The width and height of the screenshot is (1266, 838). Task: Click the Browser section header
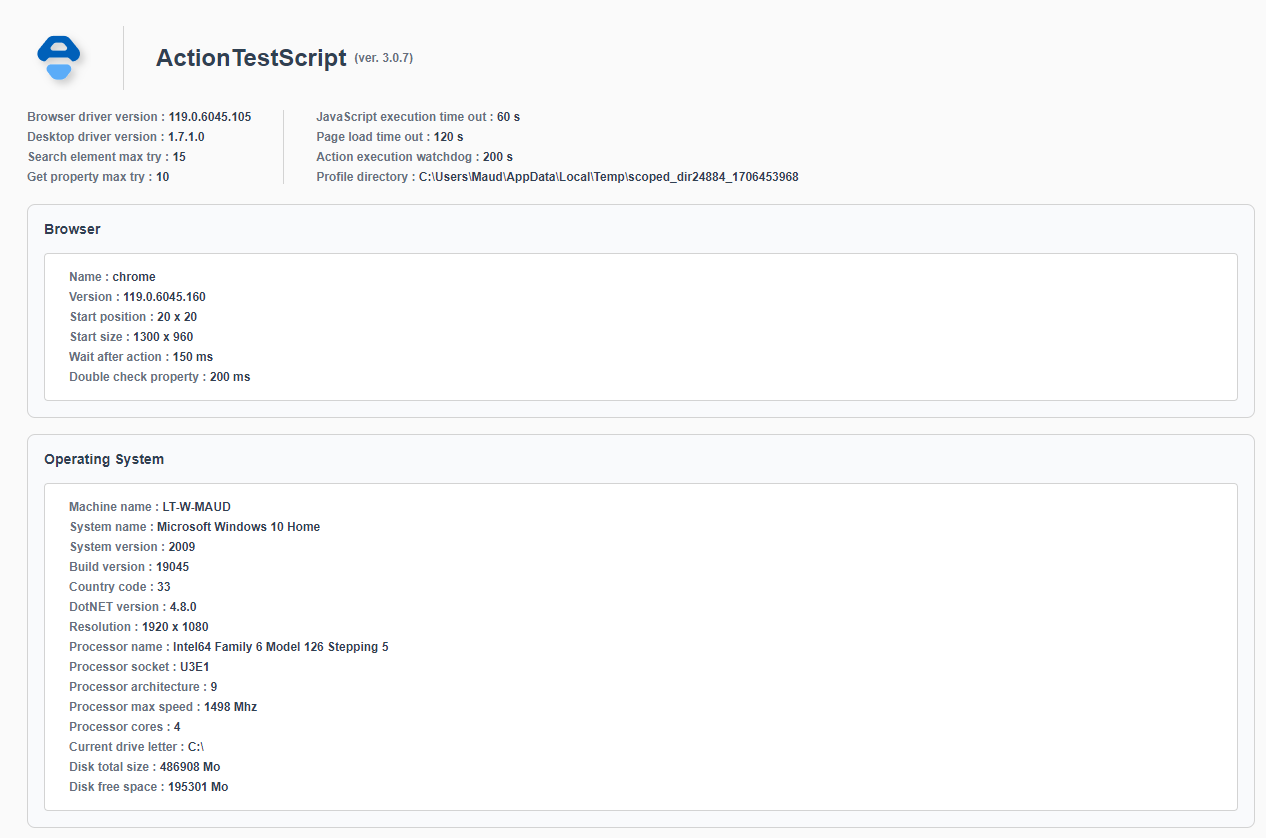pos(72,229)
